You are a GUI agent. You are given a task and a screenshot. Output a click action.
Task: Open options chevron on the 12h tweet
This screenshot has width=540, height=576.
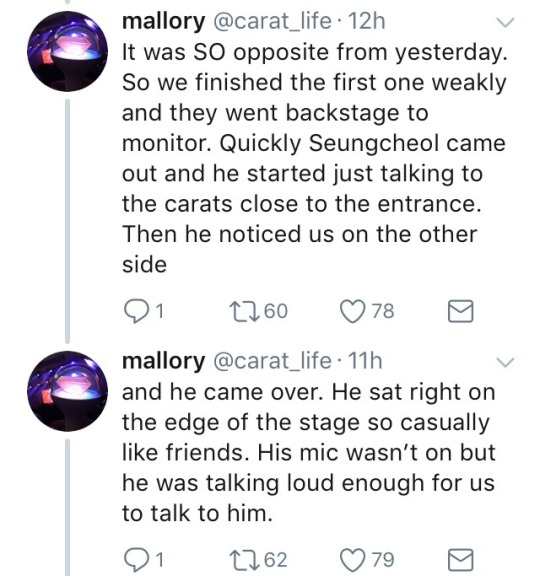click(x=505, y=22)
